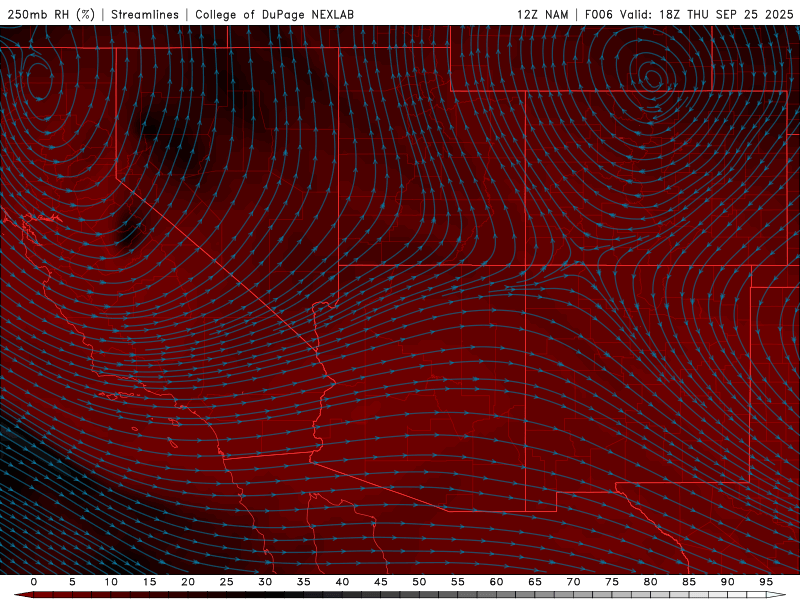Click the "F006" forecast hour label
Image resolution: width=800 pixels, height=600 pixels.
[x=598, y=14]
